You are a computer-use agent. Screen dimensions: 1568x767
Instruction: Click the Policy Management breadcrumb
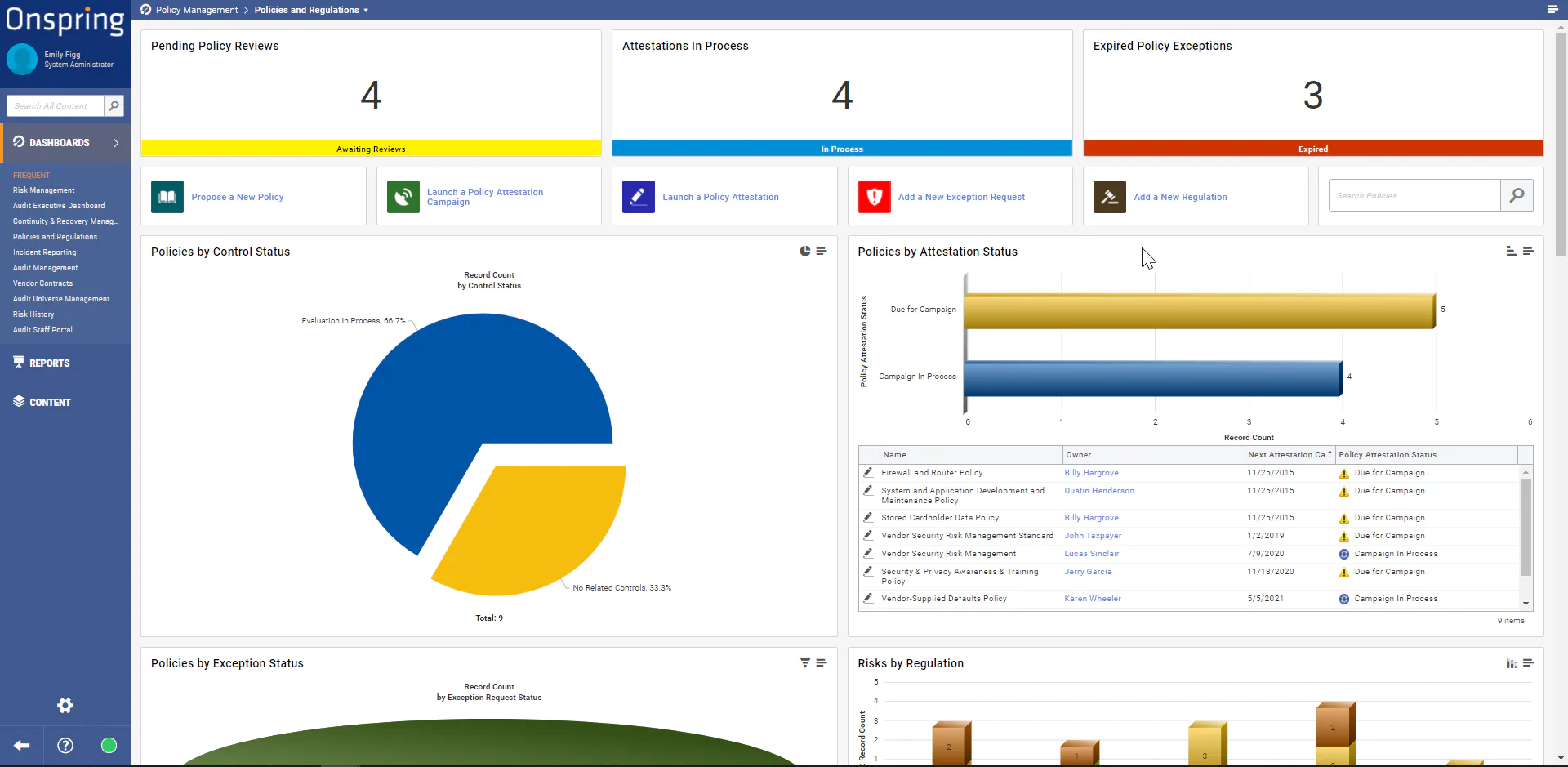[197, 10]
